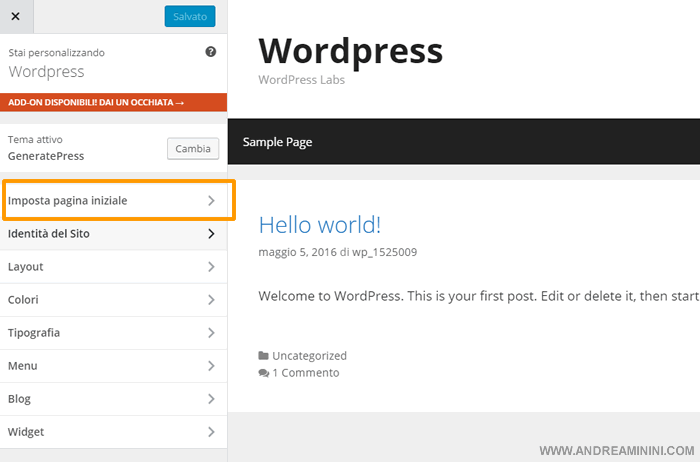Click the post date maggio 5, 2016
The width and height of the screenshot is (700, 462).
[x=297, y=252]
